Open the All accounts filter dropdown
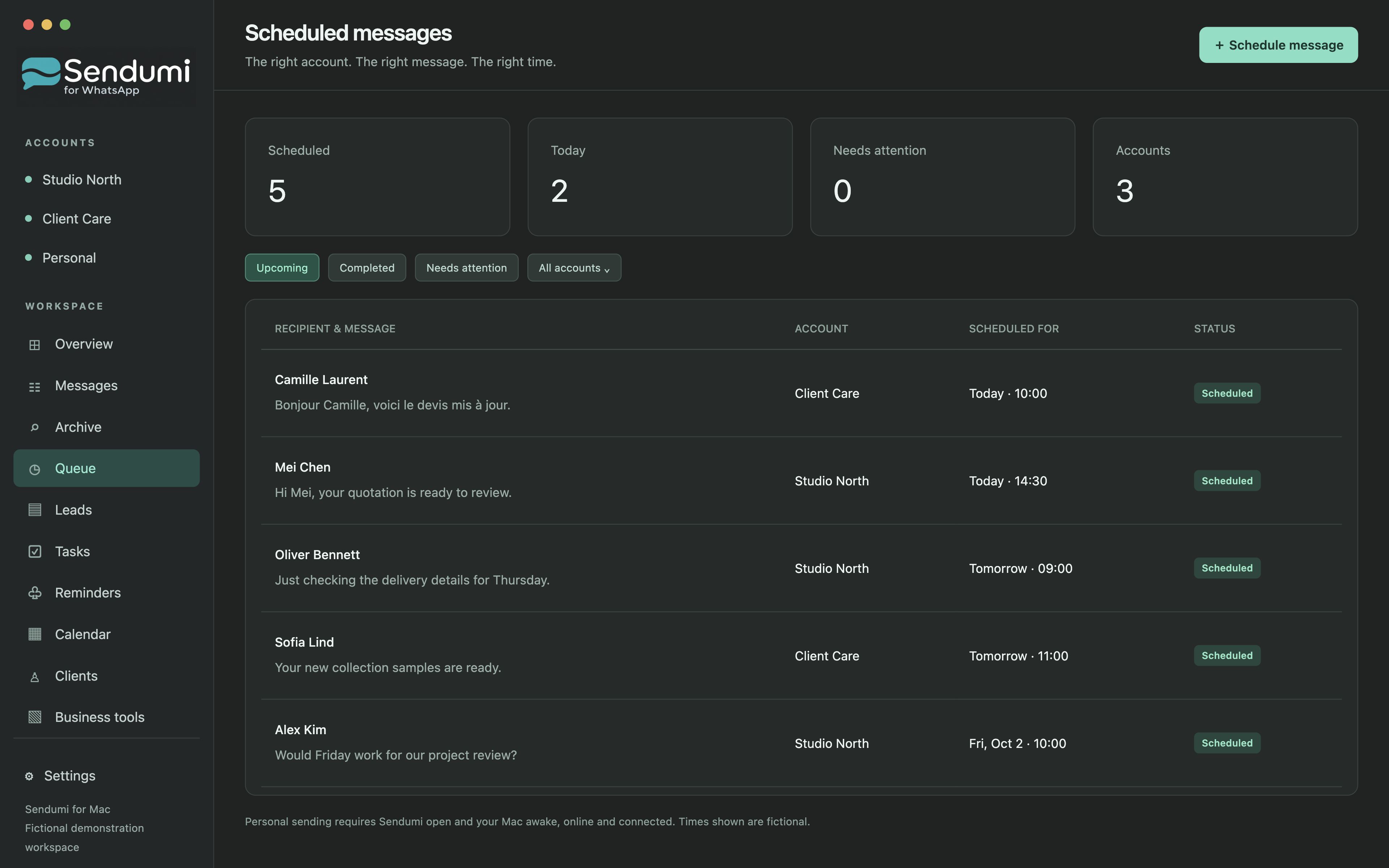 574,268
